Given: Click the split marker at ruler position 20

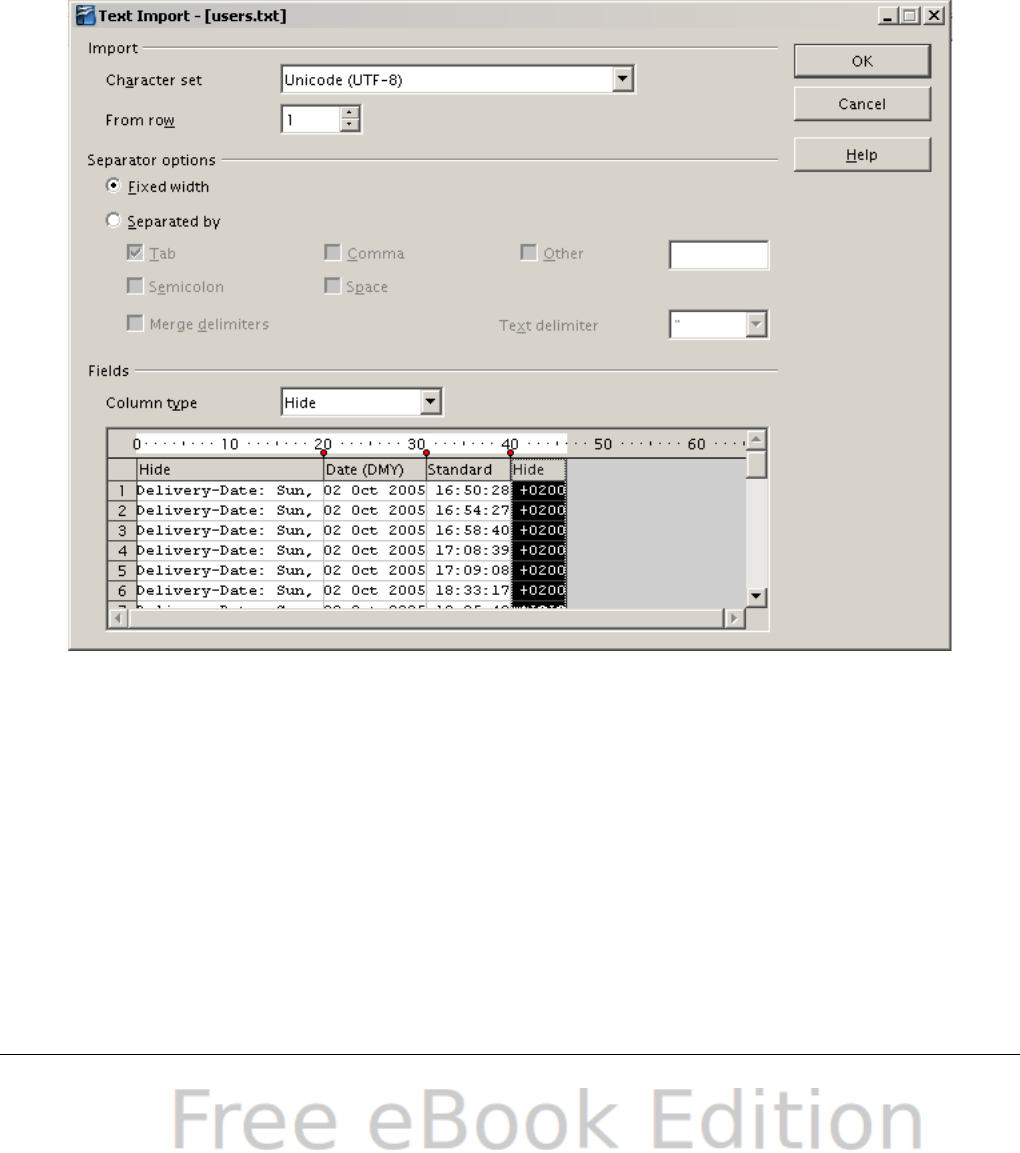Looking at the screenshot, I should (x=324, y=453).
